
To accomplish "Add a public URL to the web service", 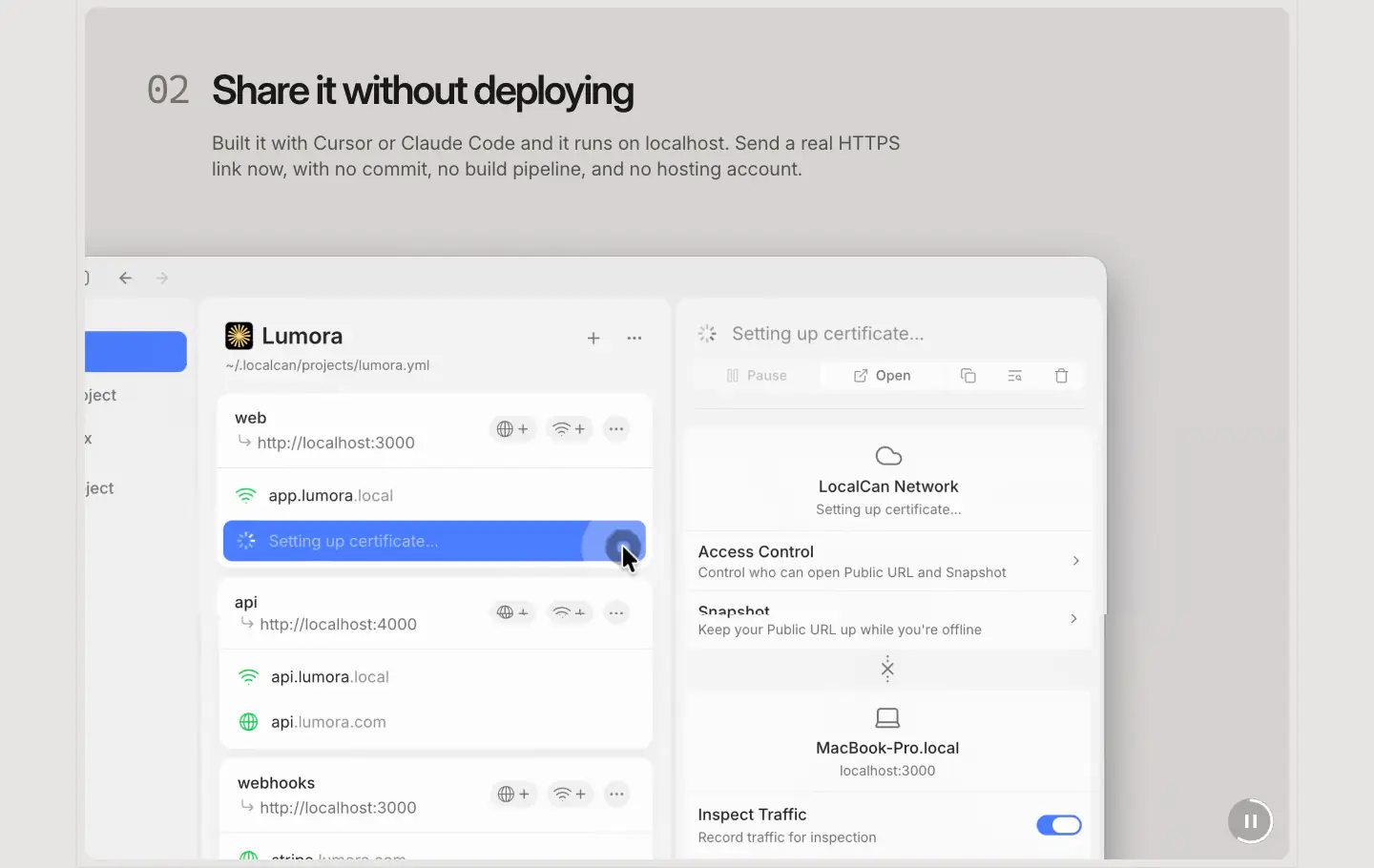I will click(x=512, y=429).
